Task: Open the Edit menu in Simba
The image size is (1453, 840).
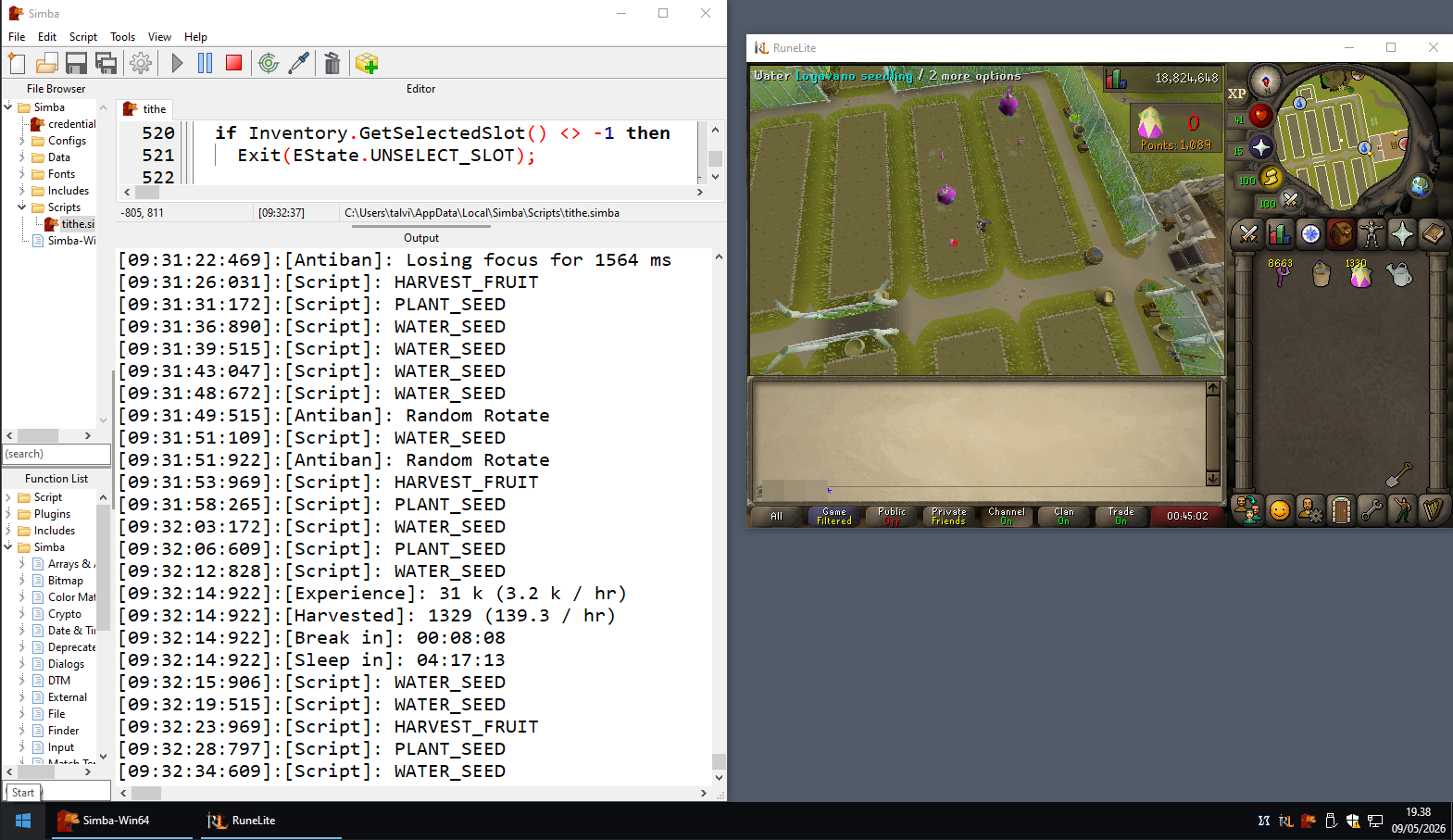Action: click(47, 37)
